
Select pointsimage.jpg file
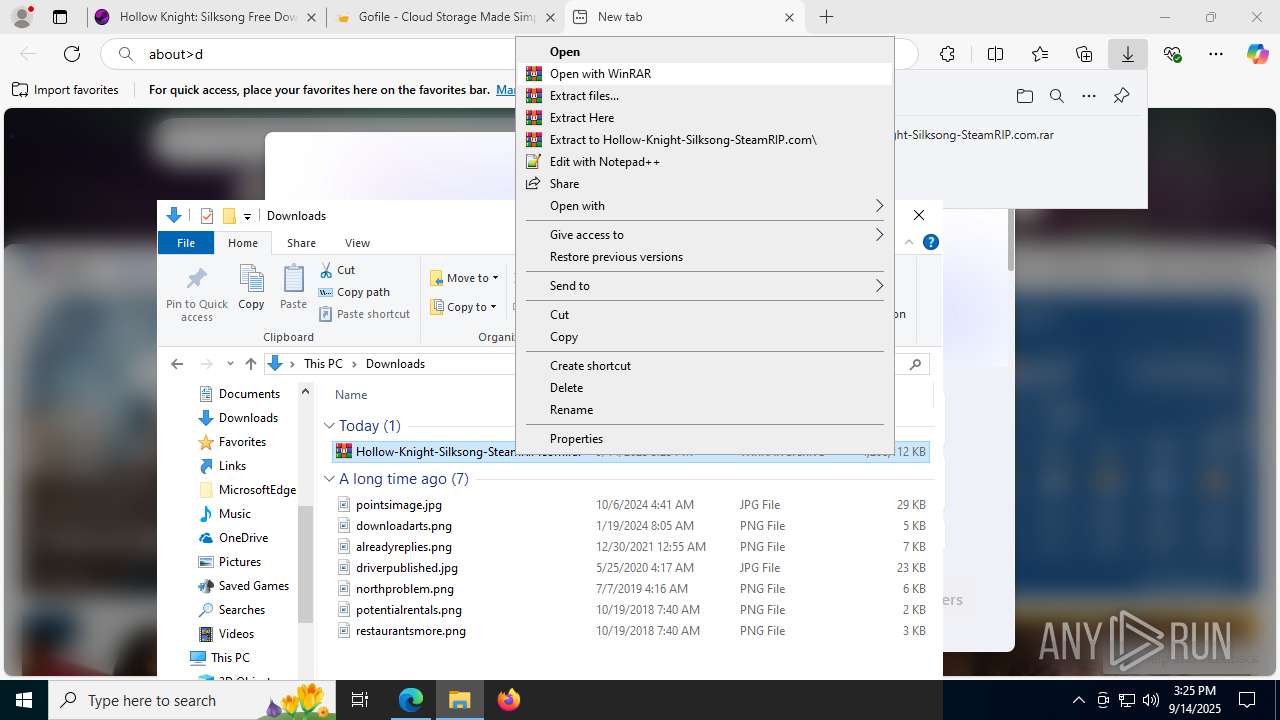398,505
